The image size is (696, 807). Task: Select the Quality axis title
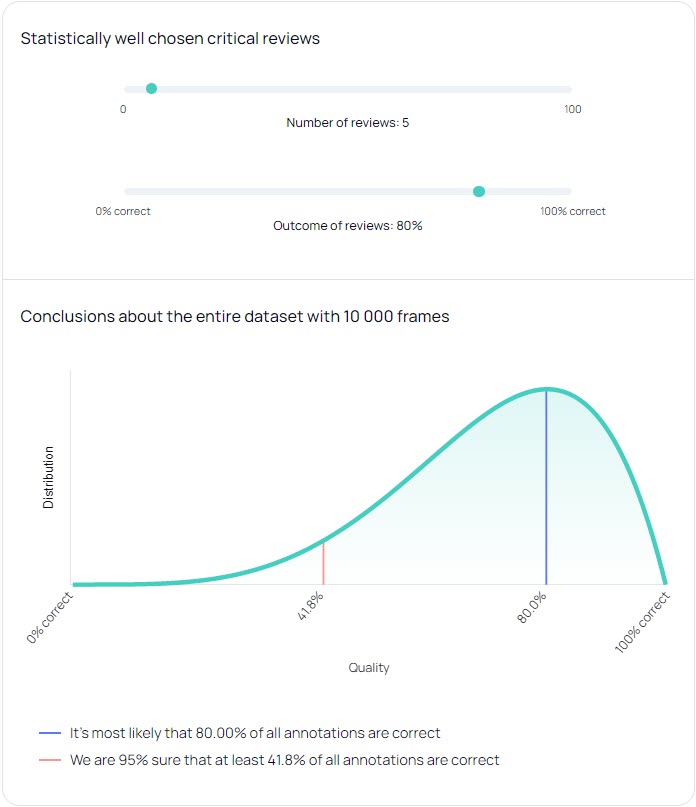pyautogui.click(x=369, y=667)
